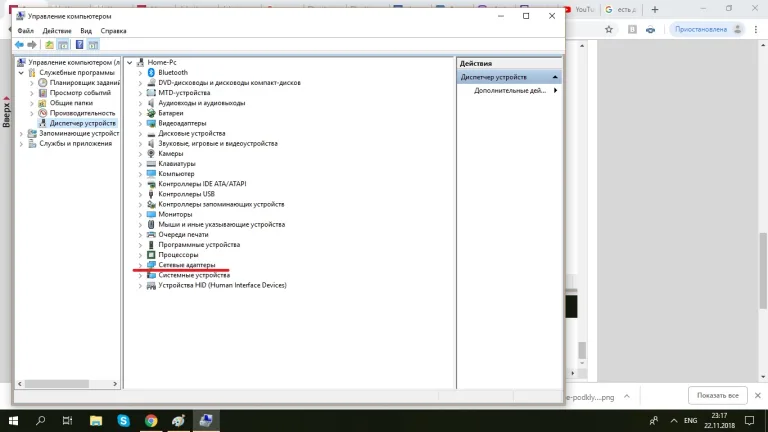Click the Батареи battery icon
Image resolution: width=768 pixels, height=432 pixels.
click(x=151, y=113)
